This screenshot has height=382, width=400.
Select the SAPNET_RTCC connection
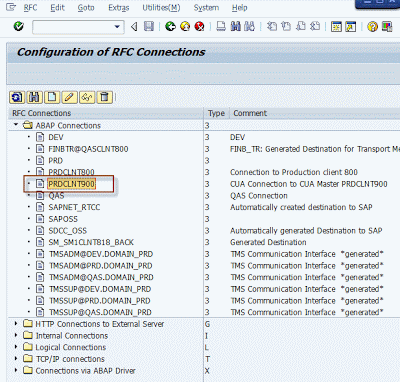[x=74, y=207]
